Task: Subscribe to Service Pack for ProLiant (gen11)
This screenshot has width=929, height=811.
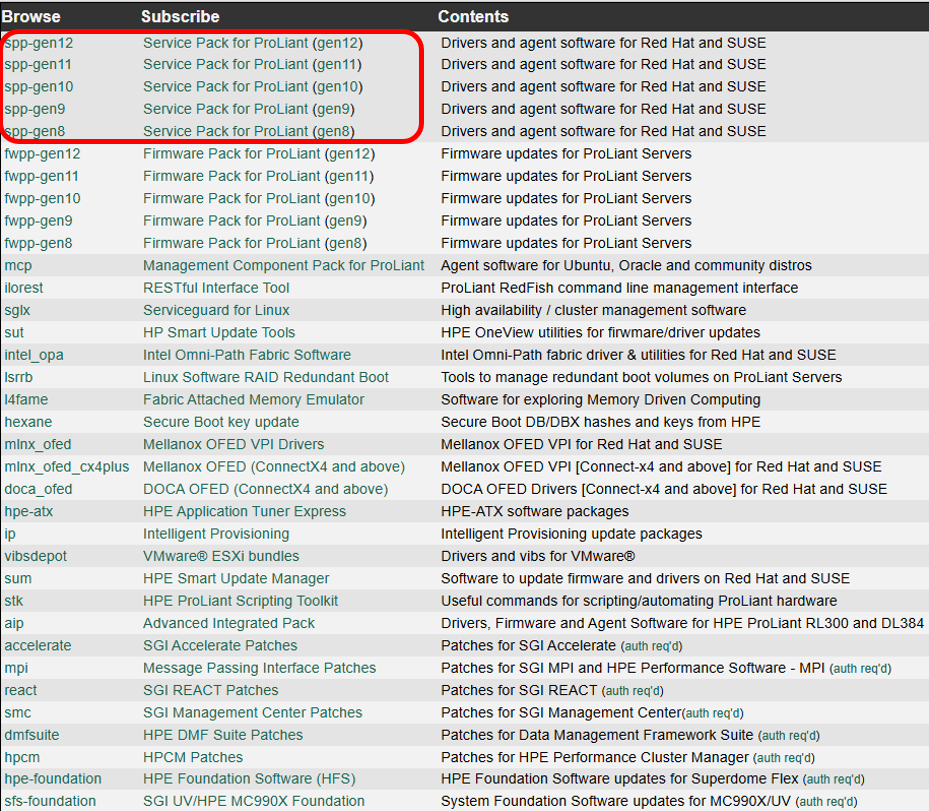Action: (252, 65)
